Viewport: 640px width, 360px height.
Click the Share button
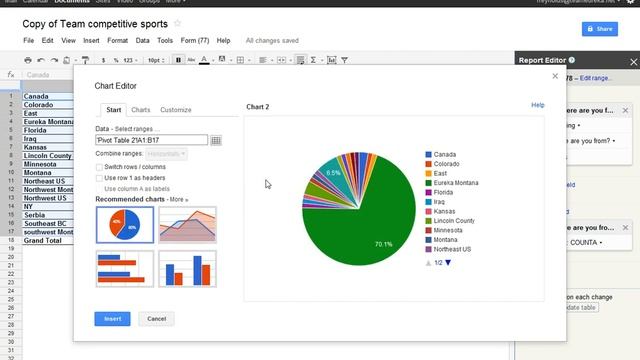[x=600, y=29]
